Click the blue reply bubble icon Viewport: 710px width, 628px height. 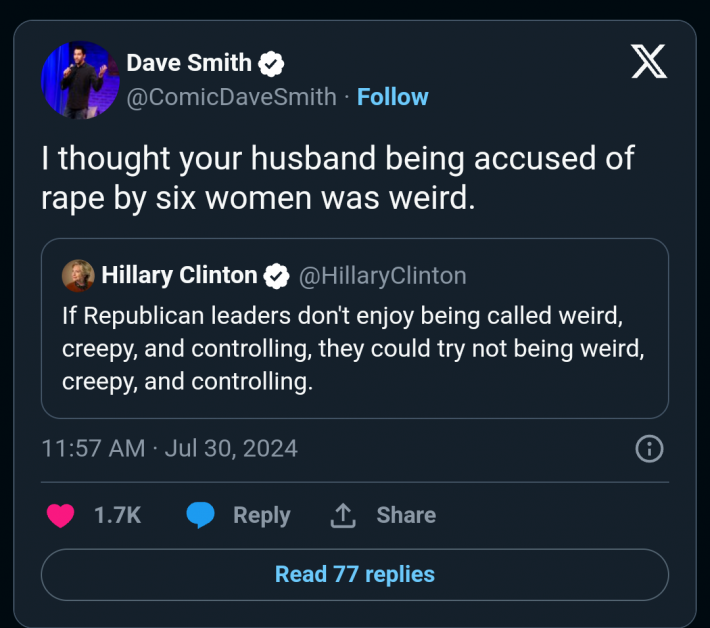(201, 515)
